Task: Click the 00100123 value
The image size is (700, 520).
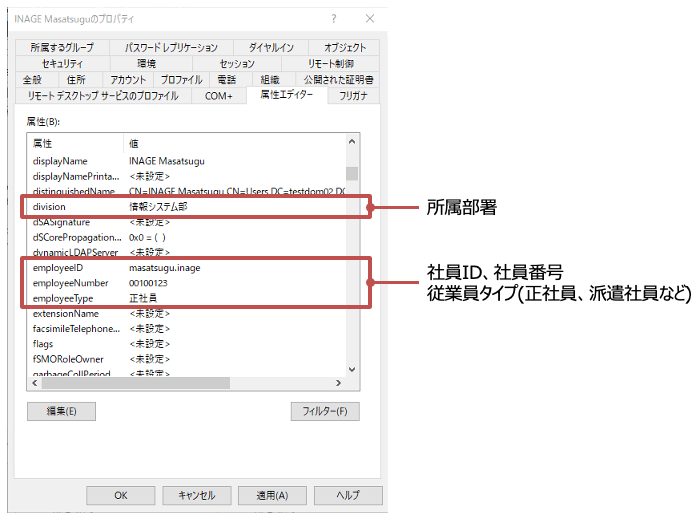Action: point(148,283)
